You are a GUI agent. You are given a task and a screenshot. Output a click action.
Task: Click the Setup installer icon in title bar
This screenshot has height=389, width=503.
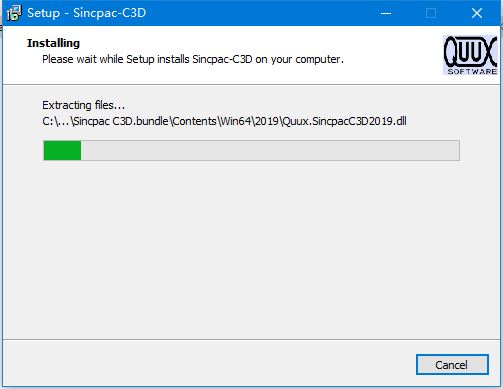tap(14, 13)
